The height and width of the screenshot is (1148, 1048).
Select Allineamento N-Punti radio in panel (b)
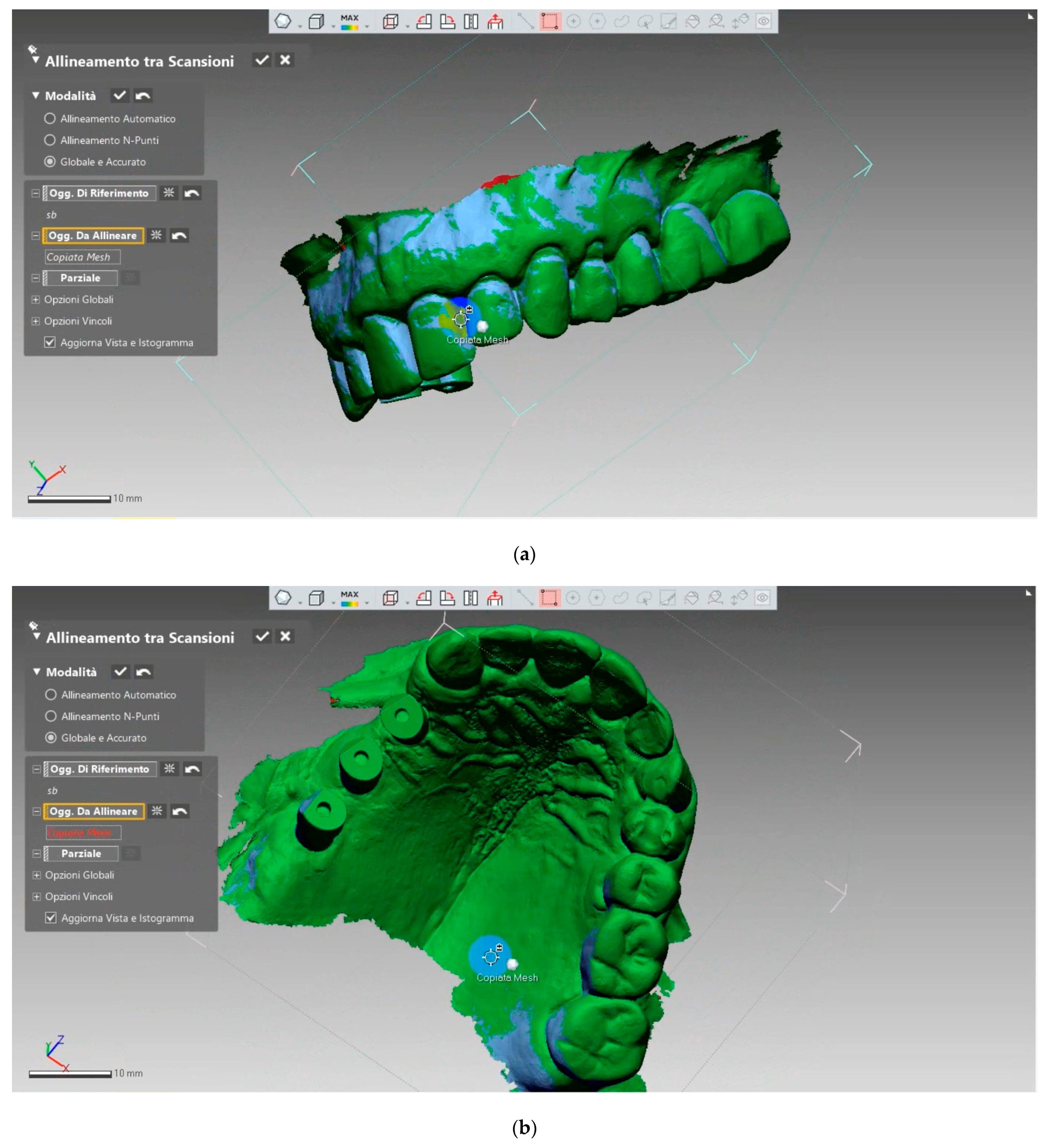click(x=51, y=716)
